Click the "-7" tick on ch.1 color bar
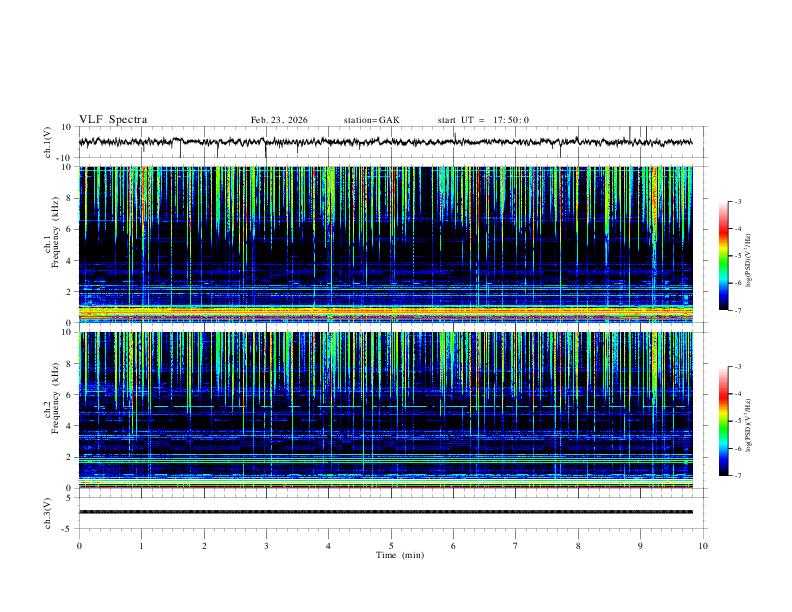The height and width of the screenshot is (612, 792). (x=737, y=311)
